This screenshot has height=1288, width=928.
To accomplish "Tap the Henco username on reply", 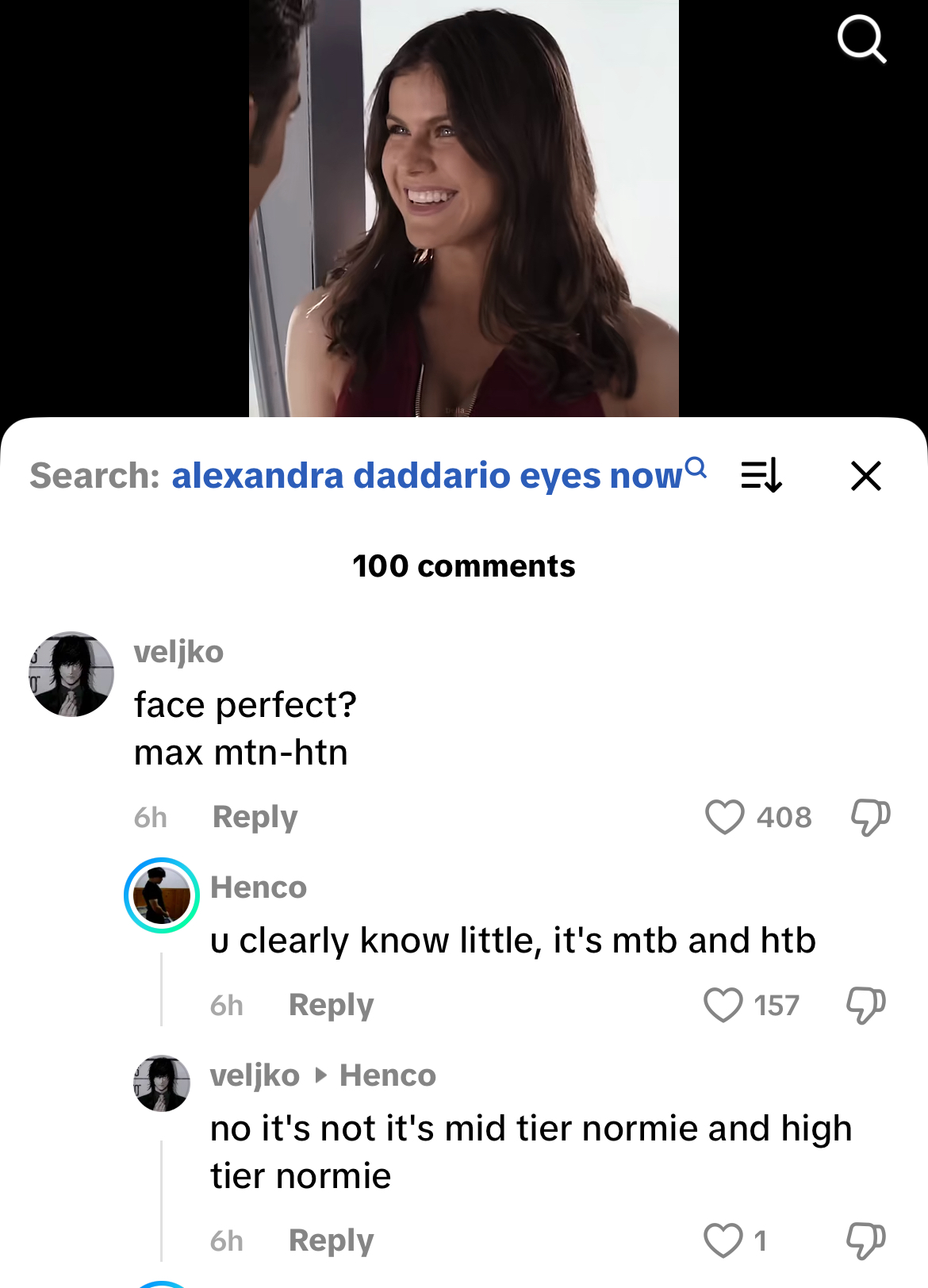I will coord(259,887).
